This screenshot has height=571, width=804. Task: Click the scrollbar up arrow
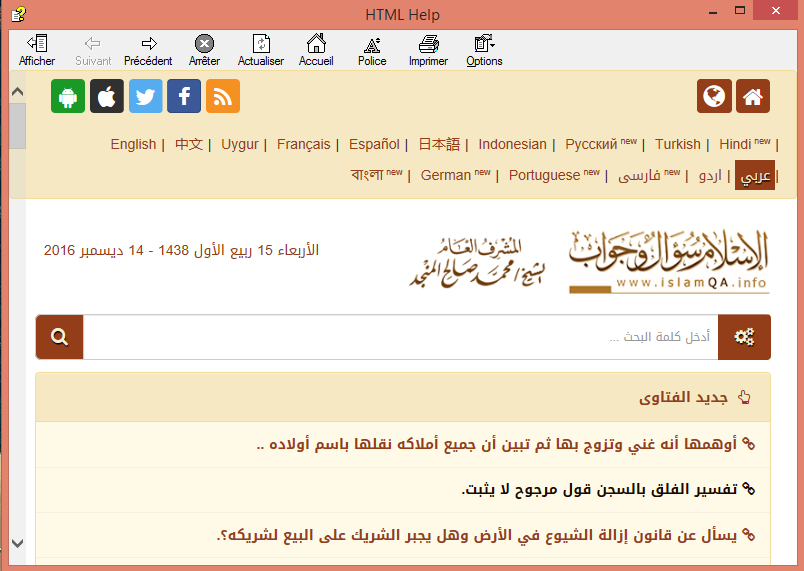[x=17, y=92]
